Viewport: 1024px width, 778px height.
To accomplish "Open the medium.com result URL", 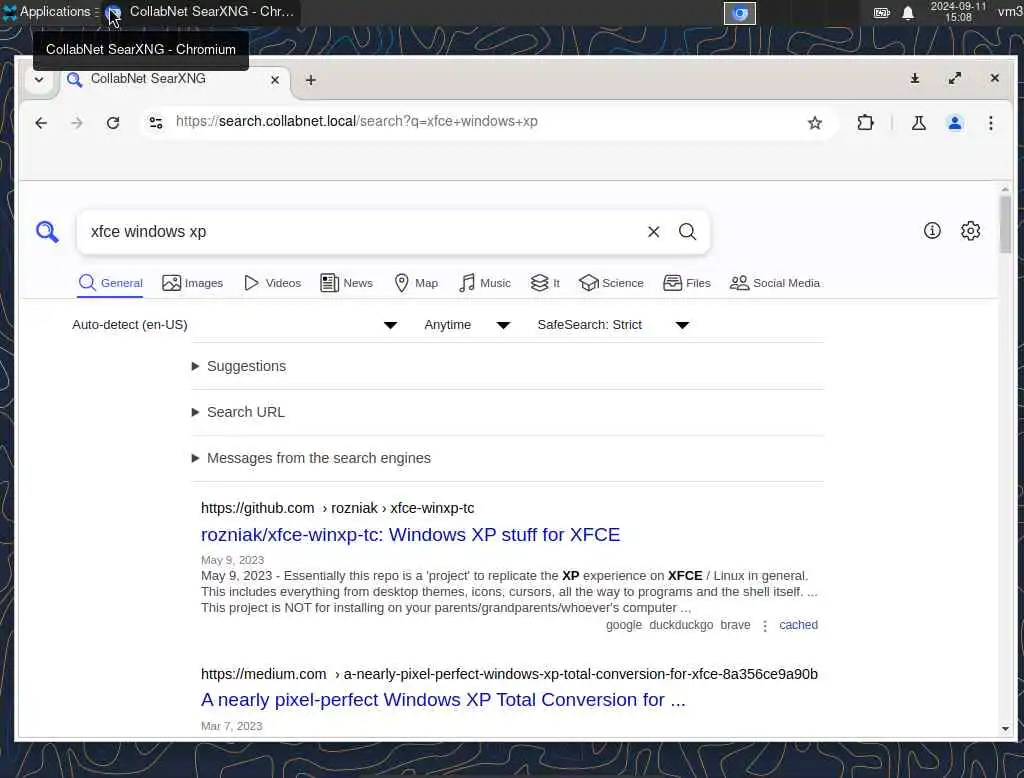I will pos(509,674).
